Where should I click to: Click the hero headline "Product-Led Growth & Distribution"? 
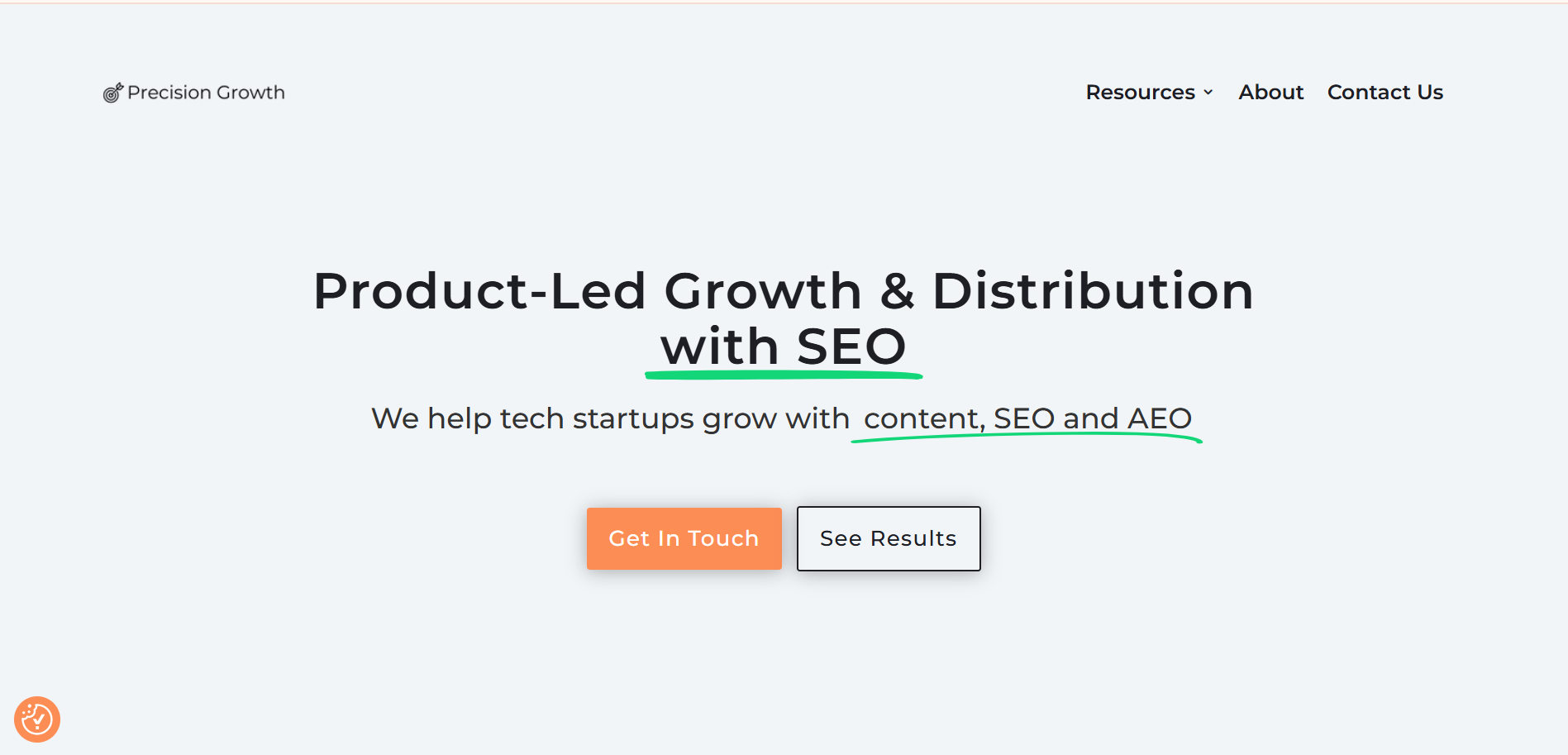(783, 290)
